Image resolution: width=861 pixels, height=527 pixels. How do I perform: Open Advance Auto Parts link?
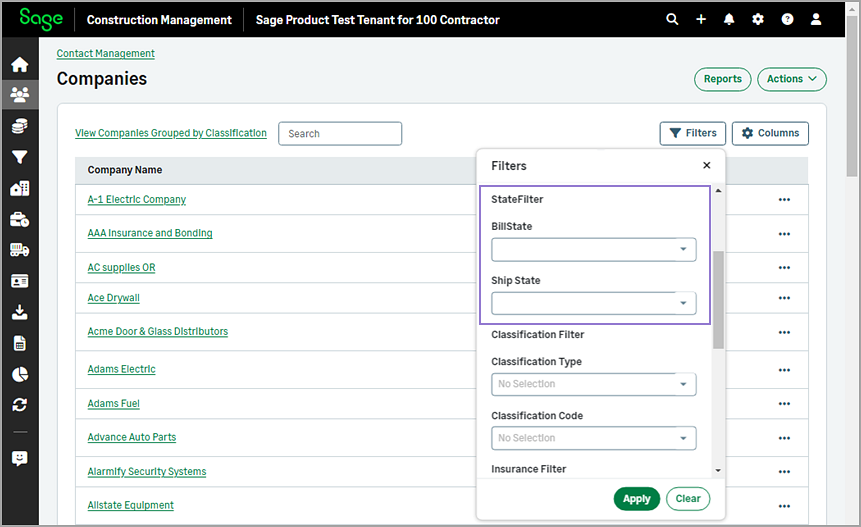pos(132,437)
